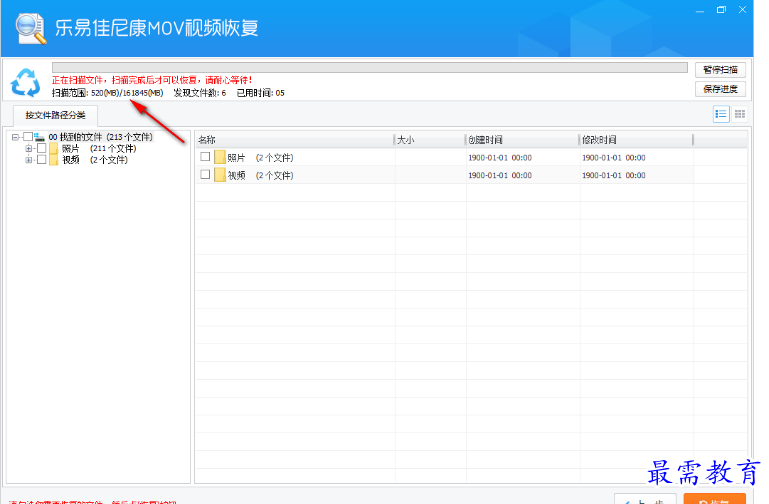Click the drive icon next to 找到的文件
769x504 pixels.
point(40,137)
